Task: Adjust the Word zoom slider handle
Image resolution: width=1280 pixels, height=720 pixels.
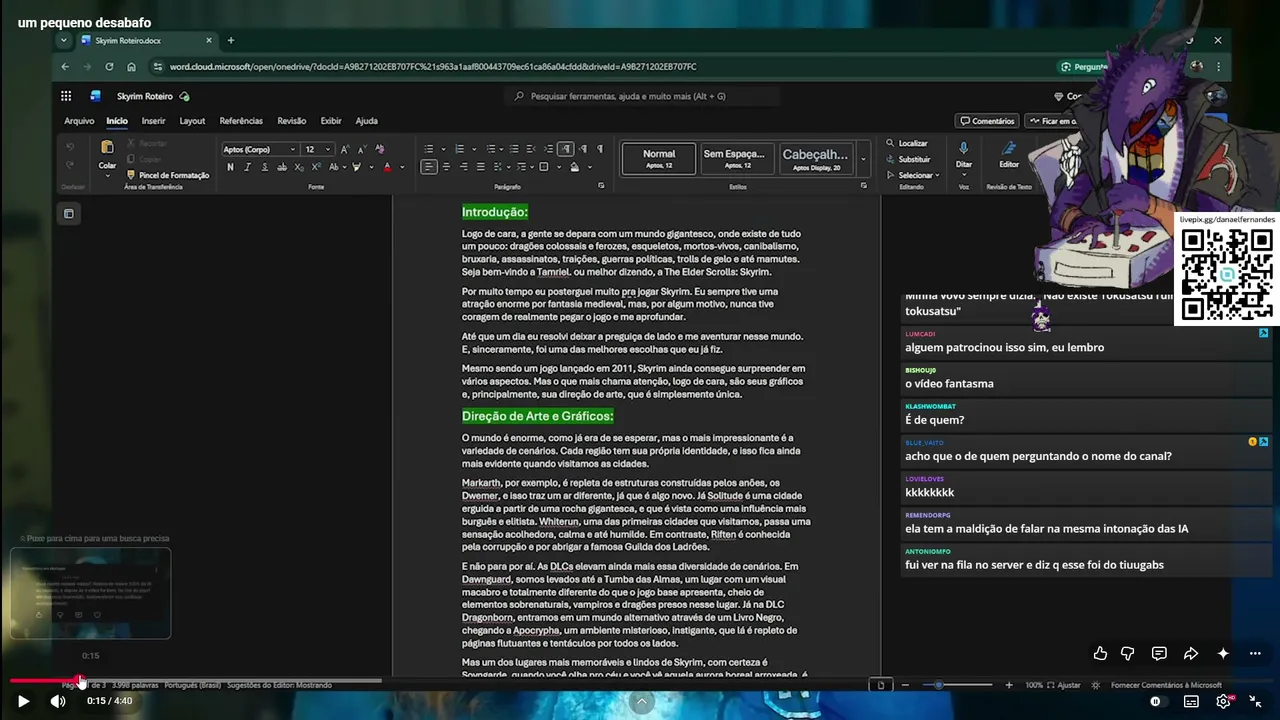Action: coord(939,685)
